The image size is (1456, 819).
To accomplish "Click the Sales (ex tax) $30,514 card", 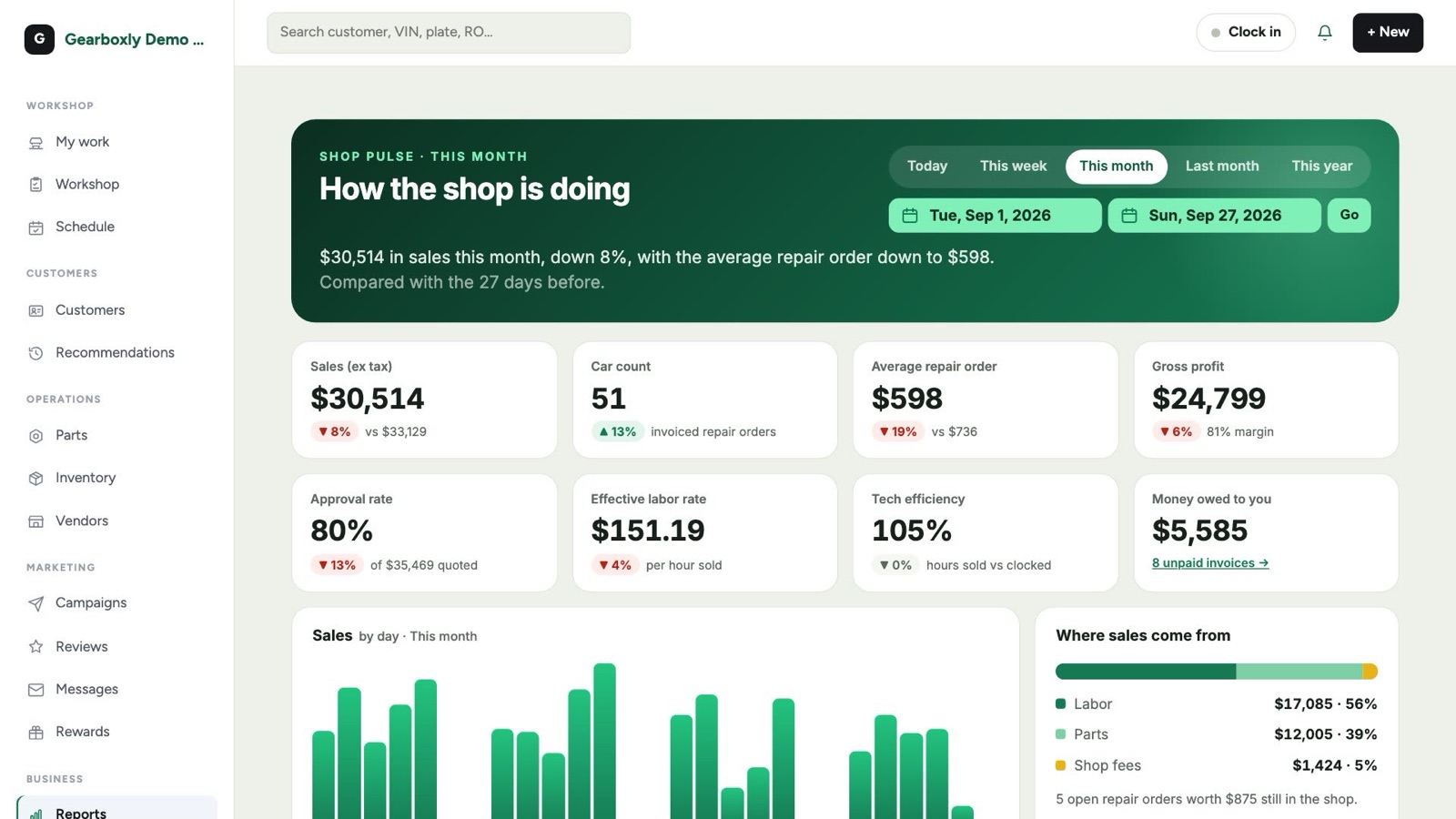I will click(424, 400).
